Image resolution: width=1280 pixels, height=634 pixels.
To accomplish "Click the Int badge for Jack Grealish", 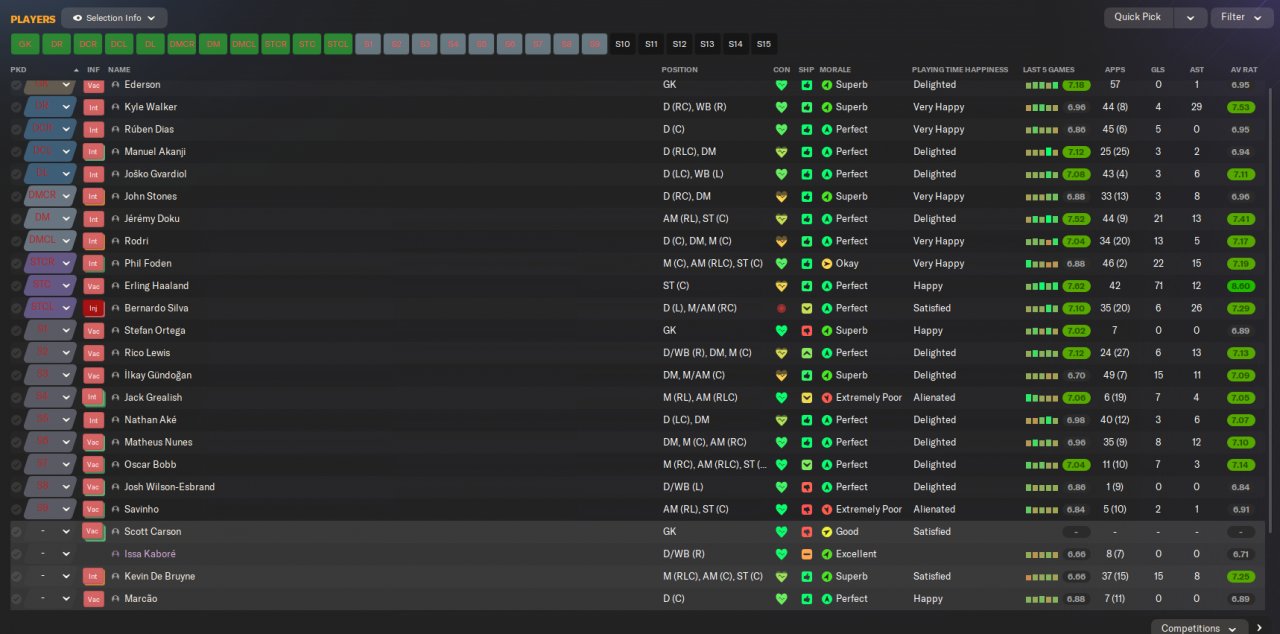I will point(94,397).
